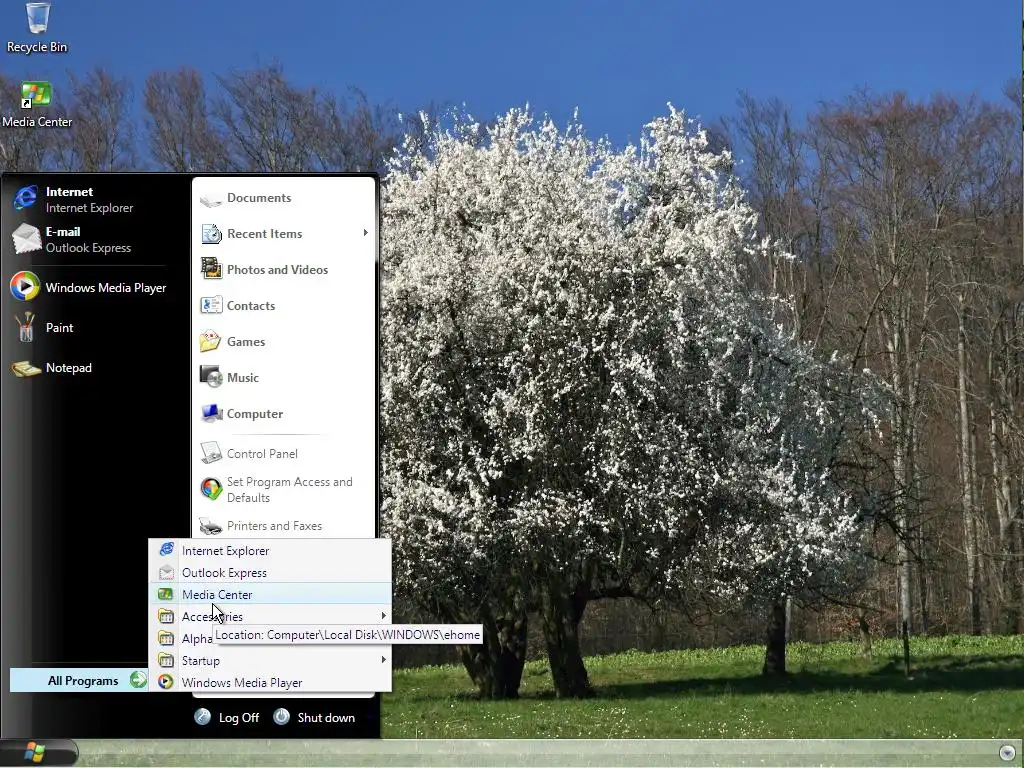Click the Recent Items clock icon
The image size is (1024, 768).
[x=211, y=234]
